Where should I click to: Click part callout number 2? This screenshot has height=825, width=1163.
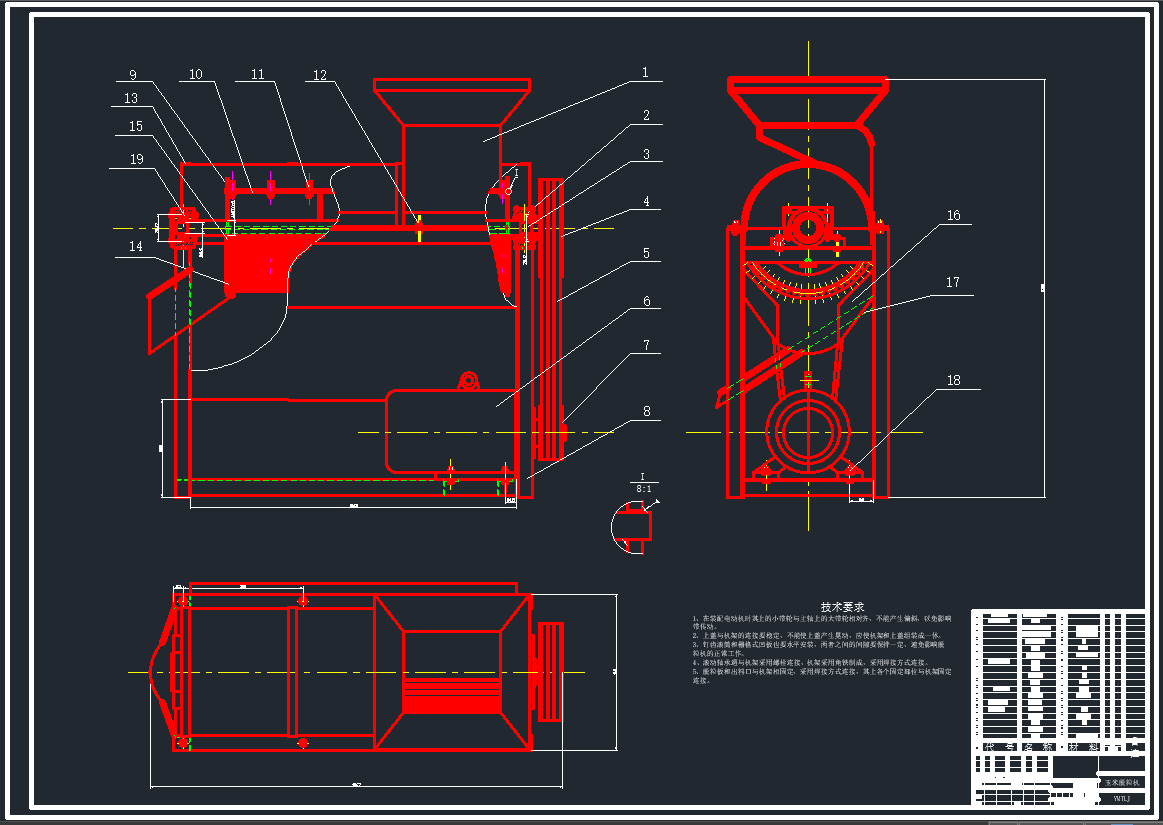pos(646,115)
